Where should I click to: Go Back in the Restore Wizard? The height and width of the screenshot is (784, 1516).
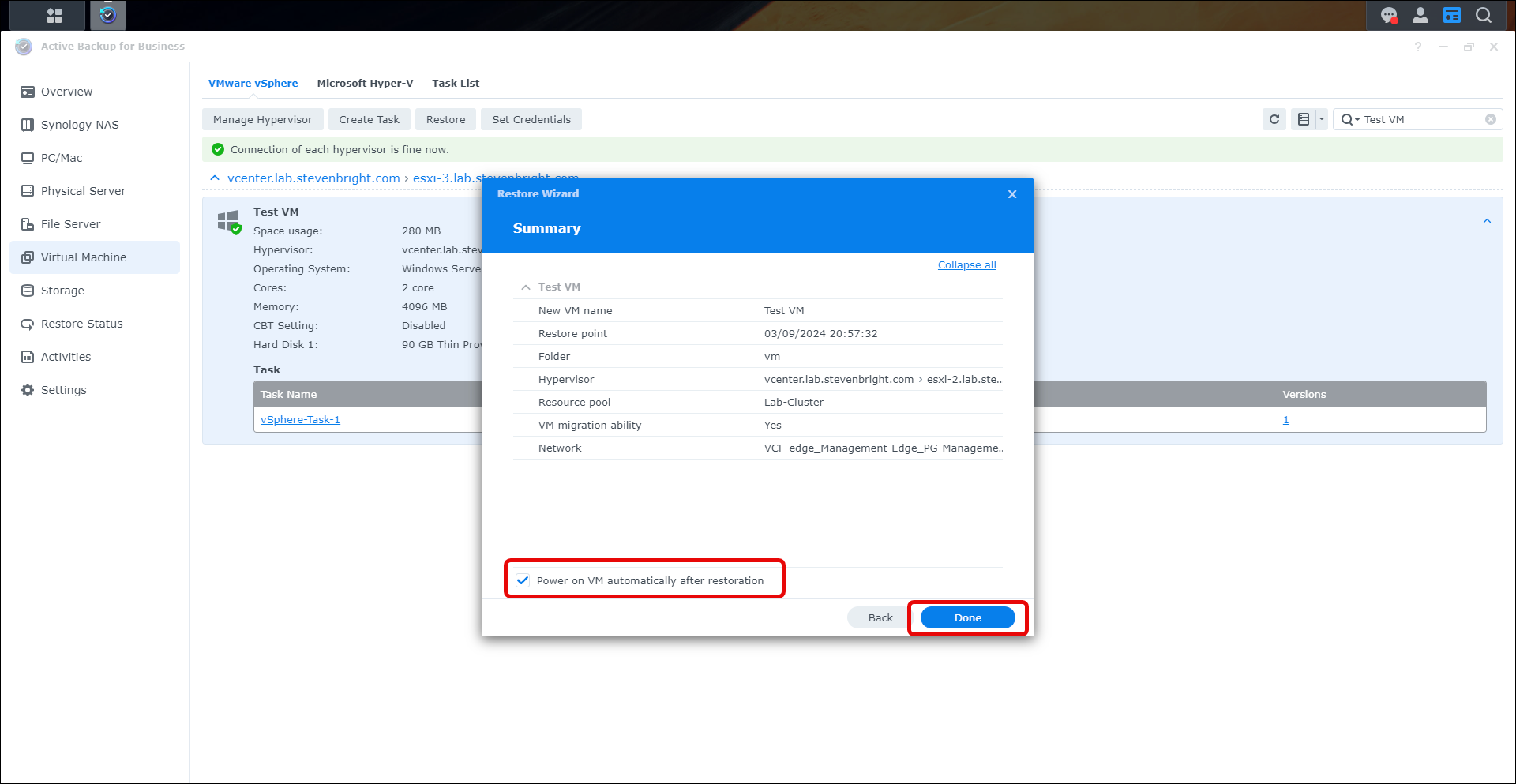(880, 617)
